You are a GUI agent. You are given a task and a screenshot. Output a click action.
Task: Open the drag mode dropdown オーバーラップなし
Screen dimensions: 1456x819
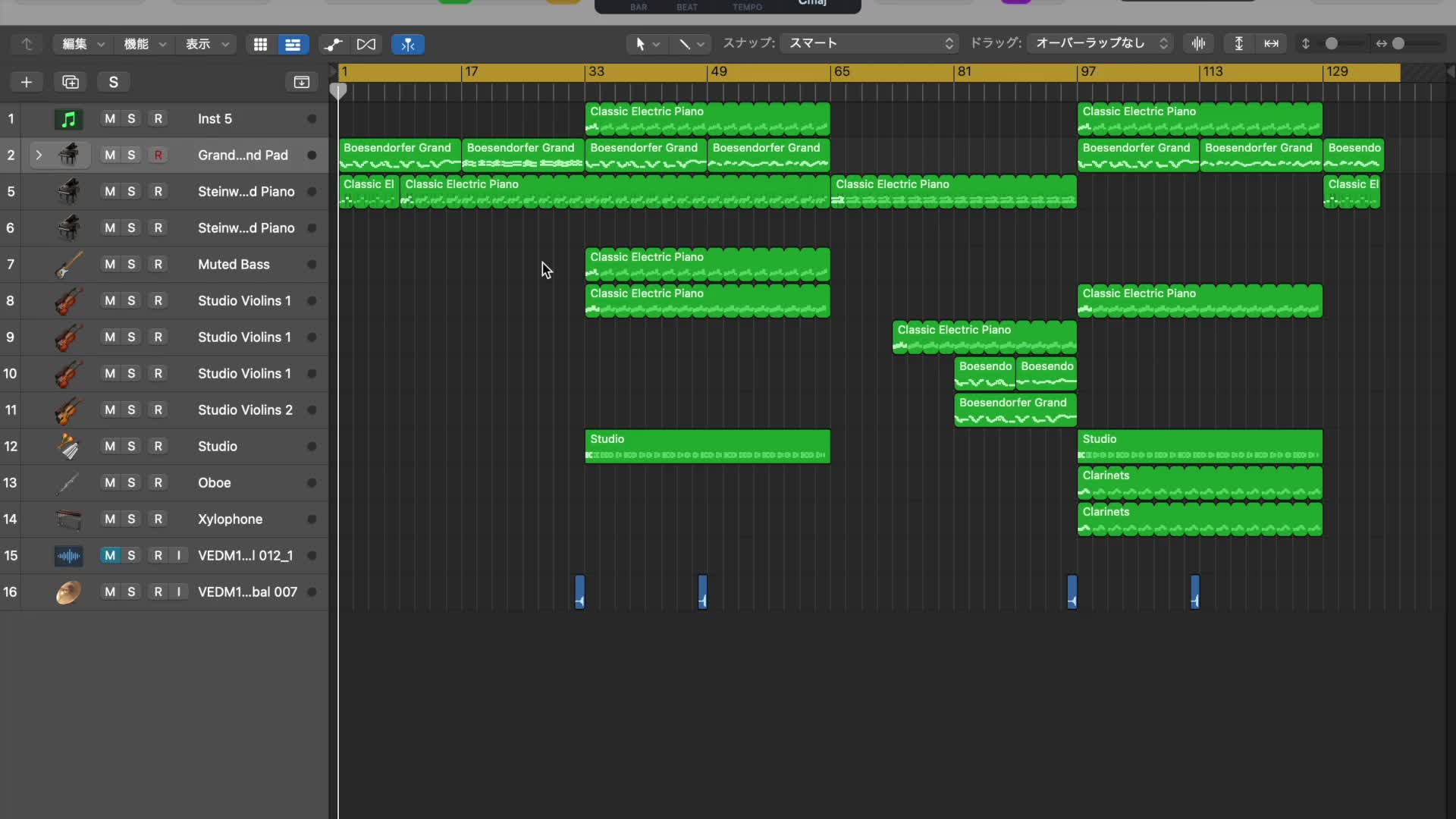coord(1100,43)
